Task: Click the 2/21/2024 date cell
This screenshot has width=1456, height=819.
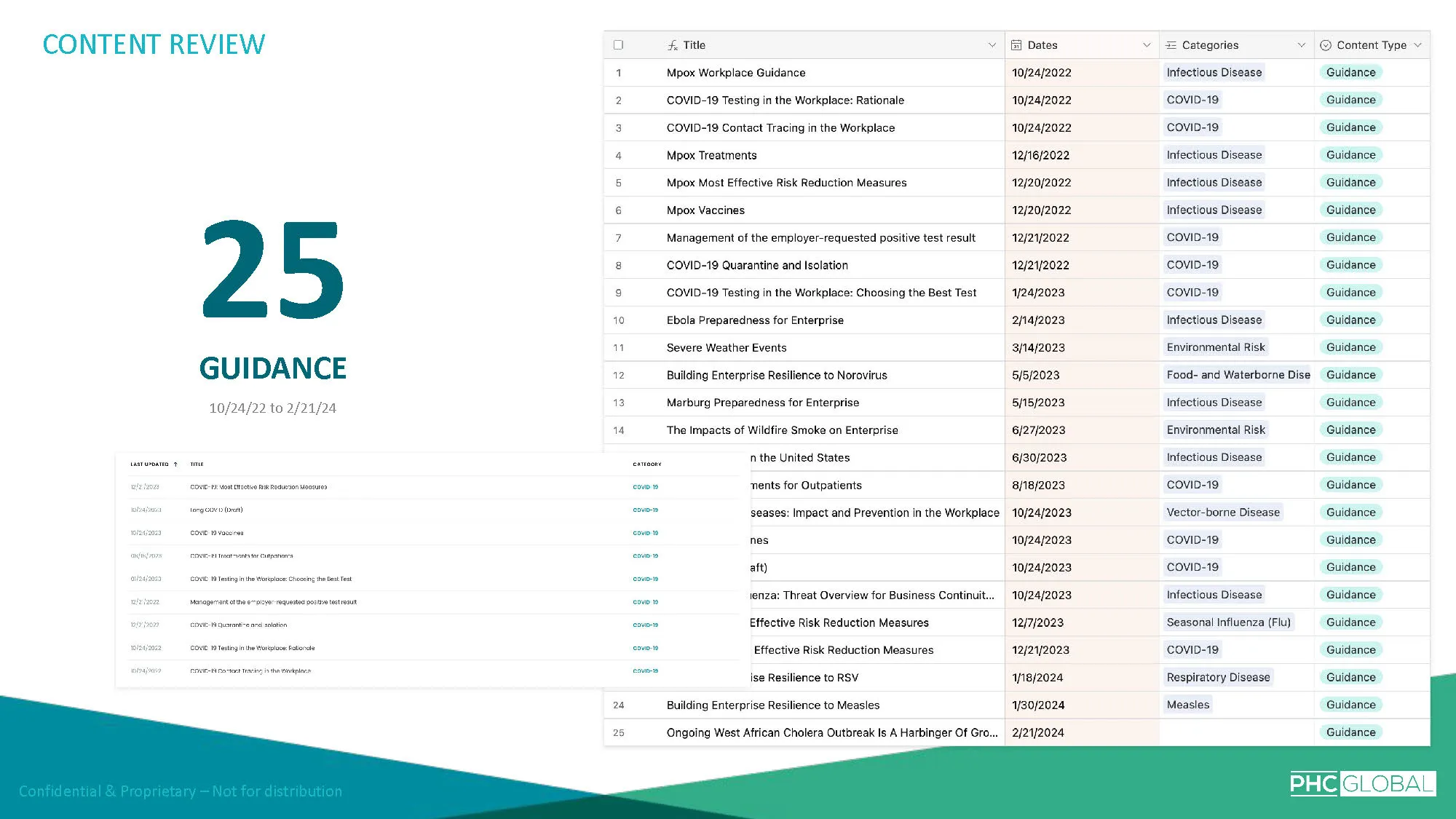Action: click(1037, 733)
